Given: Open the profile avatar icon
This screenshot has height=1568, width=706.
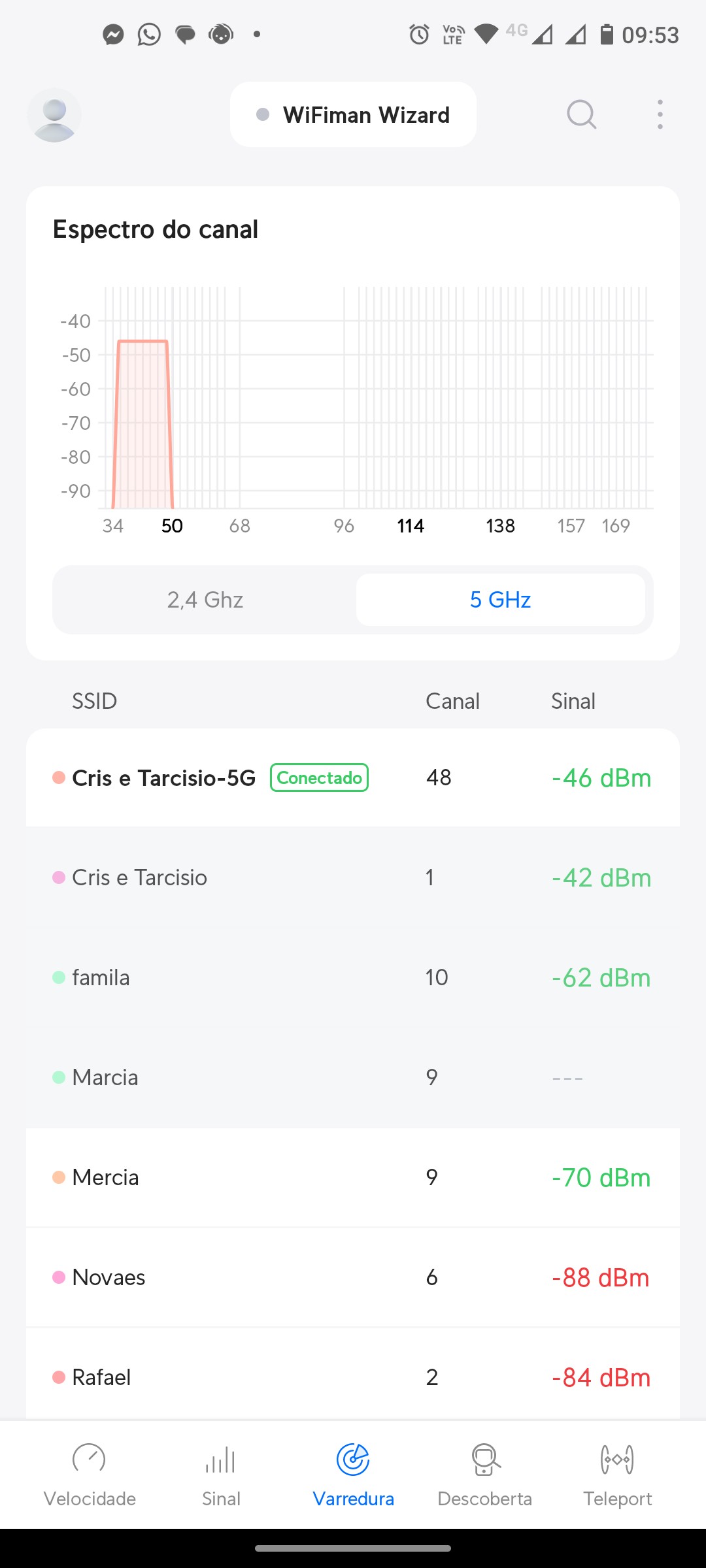Looking at the screenshot, I should pyautogui.click(x=54, y=116).
